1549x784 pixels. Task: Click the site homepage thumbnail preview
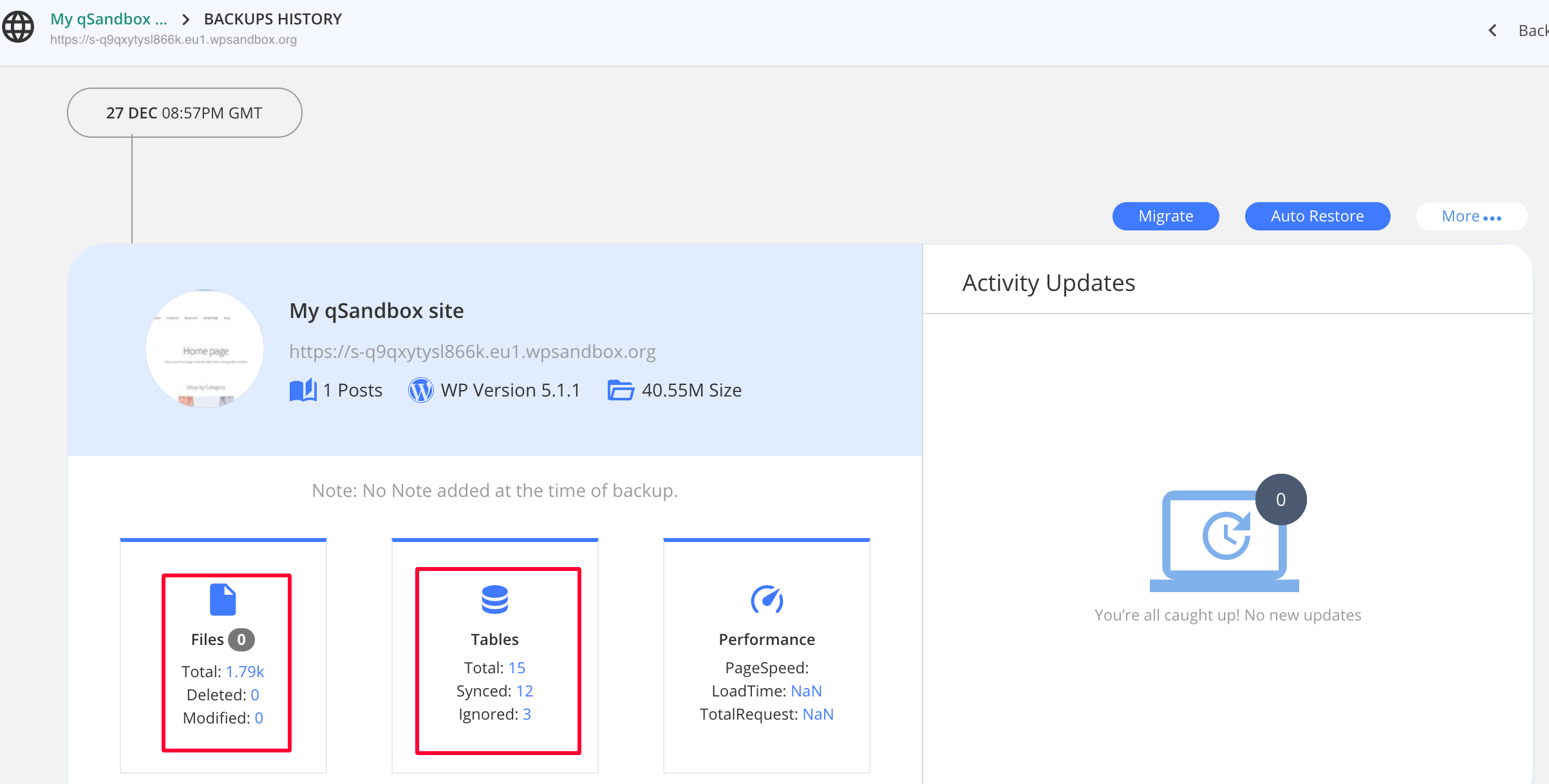tap(205, 349)
